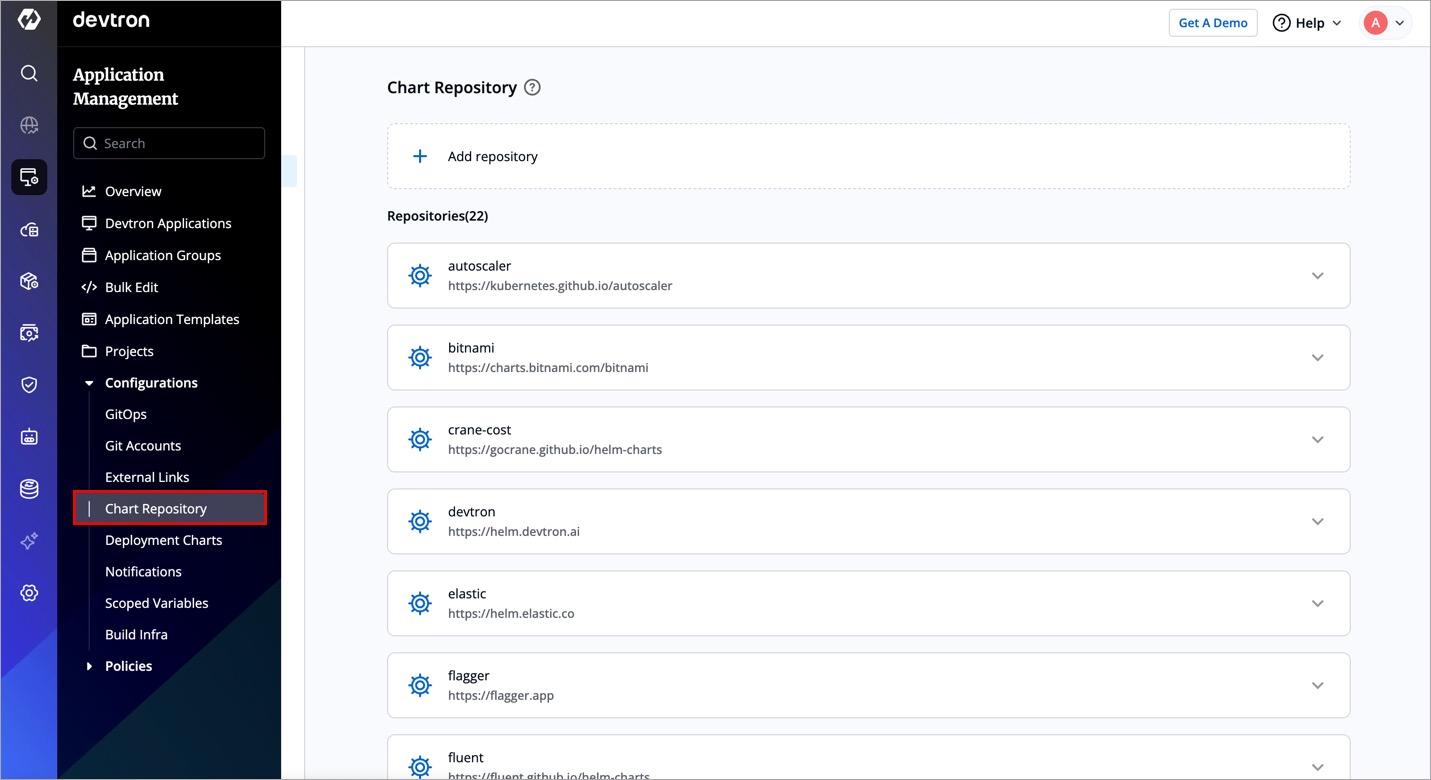1431x780 pixels.
Task: Click the sparkle AI icon in left rail
Action: (29, 541)
